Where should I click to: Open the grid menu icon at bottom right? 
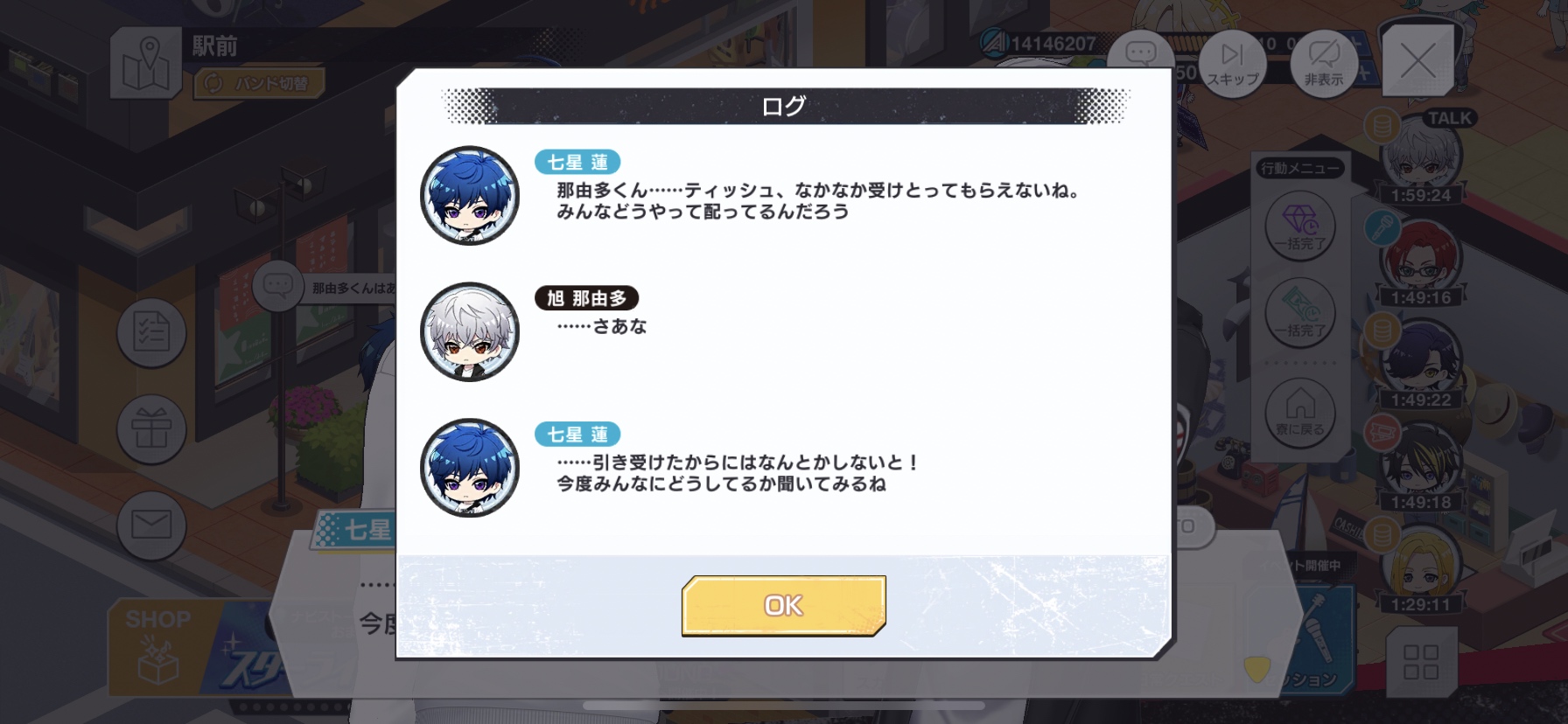pos(1421,663)
